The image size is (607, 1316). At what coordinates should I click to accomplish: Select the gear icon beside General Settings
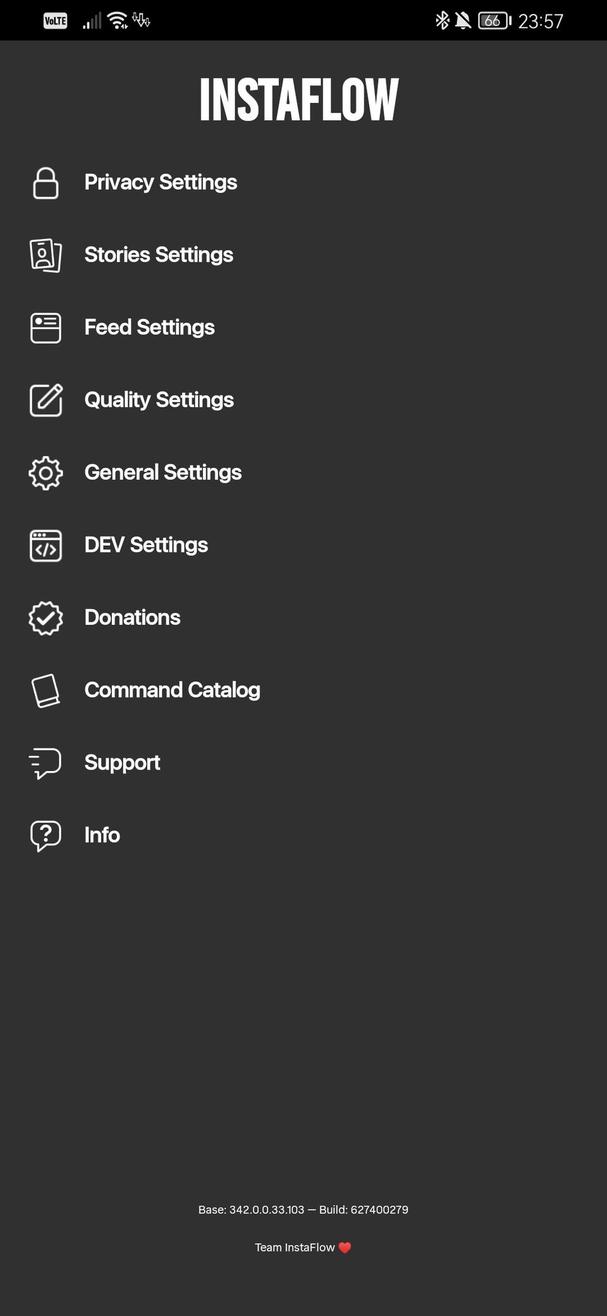click(45, 473)
